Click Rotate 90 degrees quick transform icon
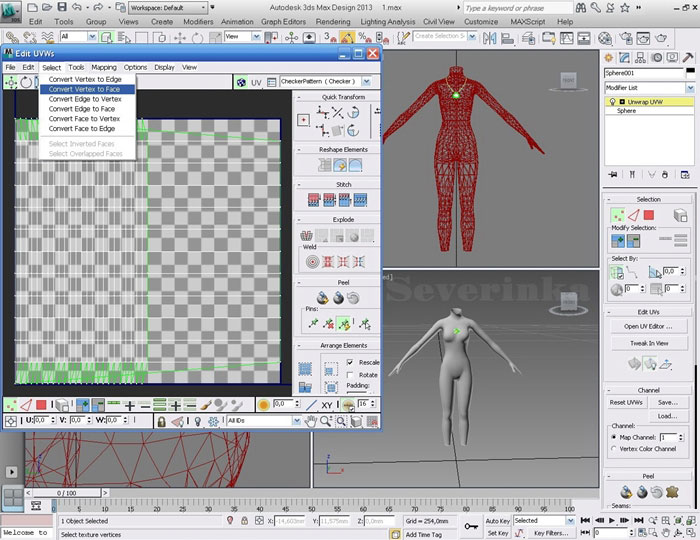 tap(353, 112)
